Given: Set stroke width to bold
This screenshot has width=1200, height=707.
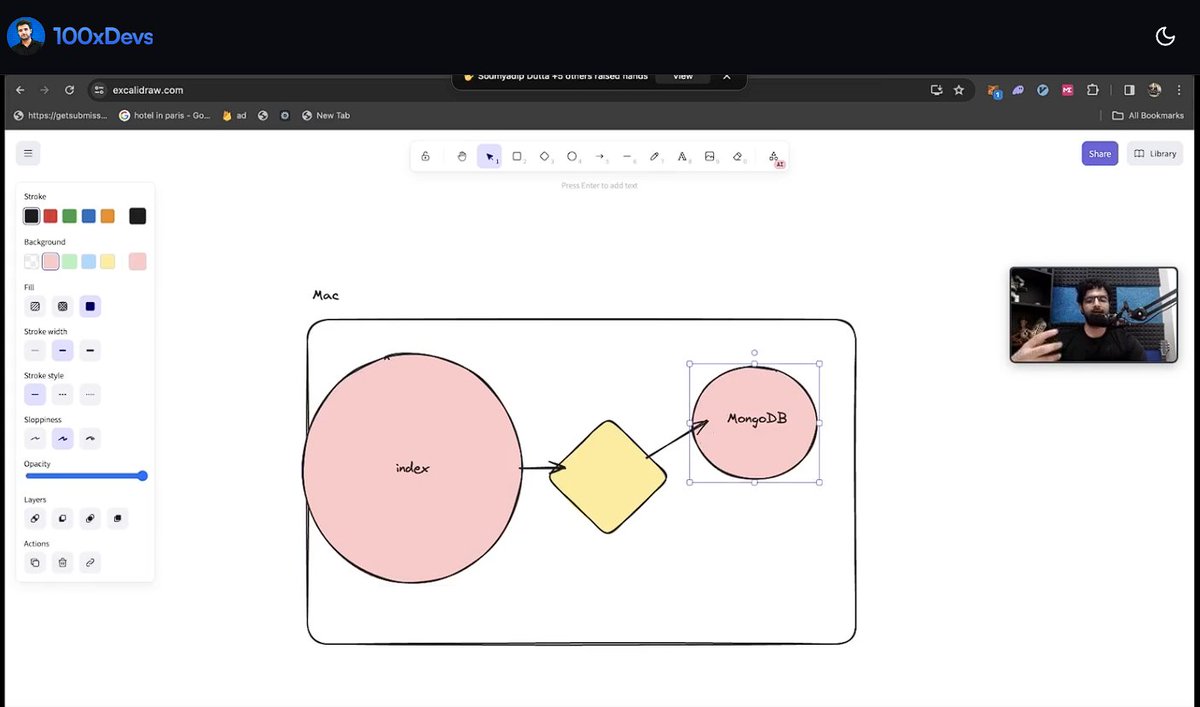Looking at the screenshot, I should [x=63, y=351].
